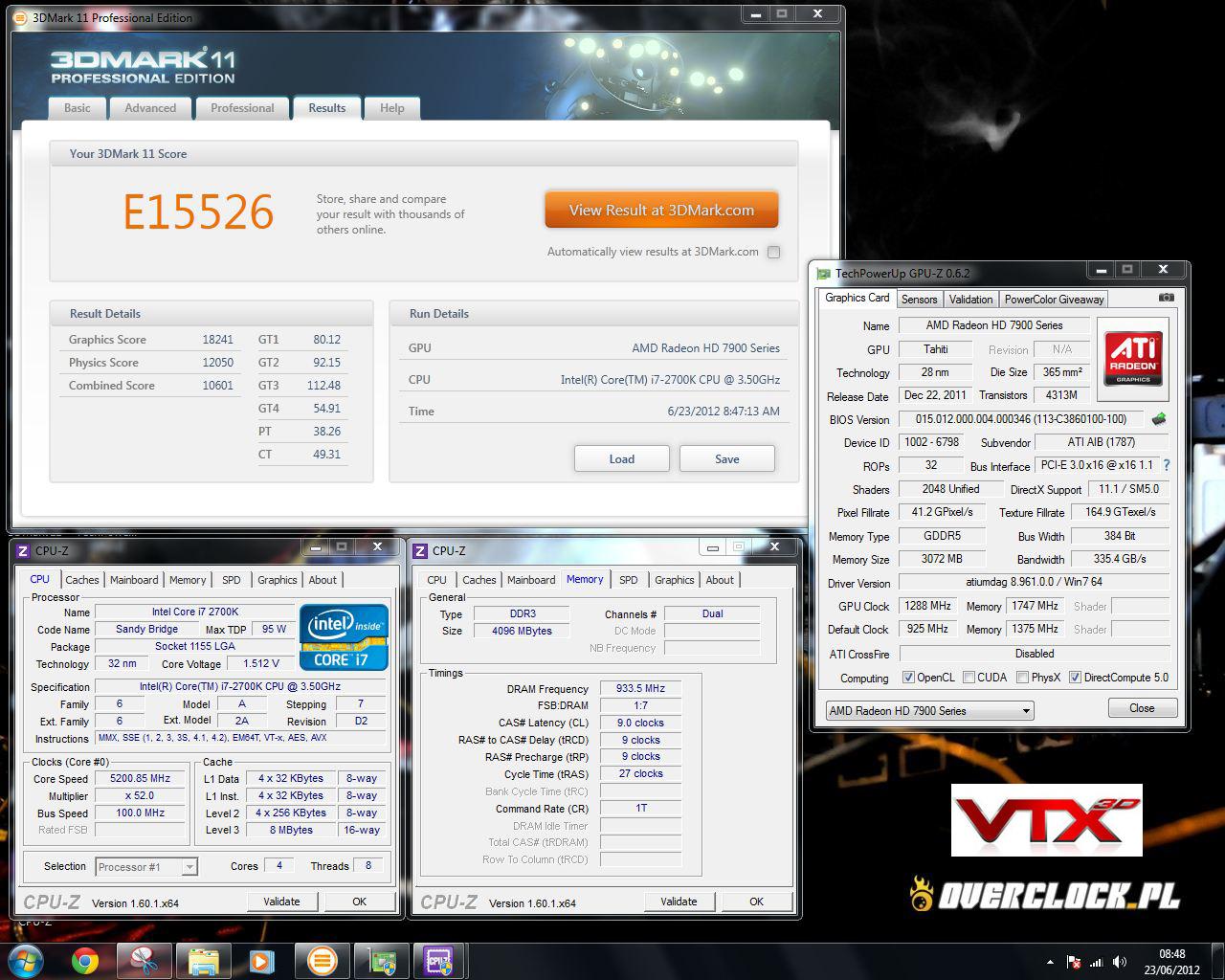Click the Save button in Run Details

727,459
